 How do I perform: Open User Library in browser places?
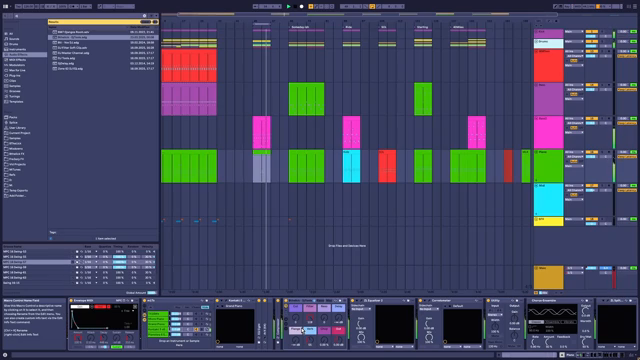coord(17,128)
